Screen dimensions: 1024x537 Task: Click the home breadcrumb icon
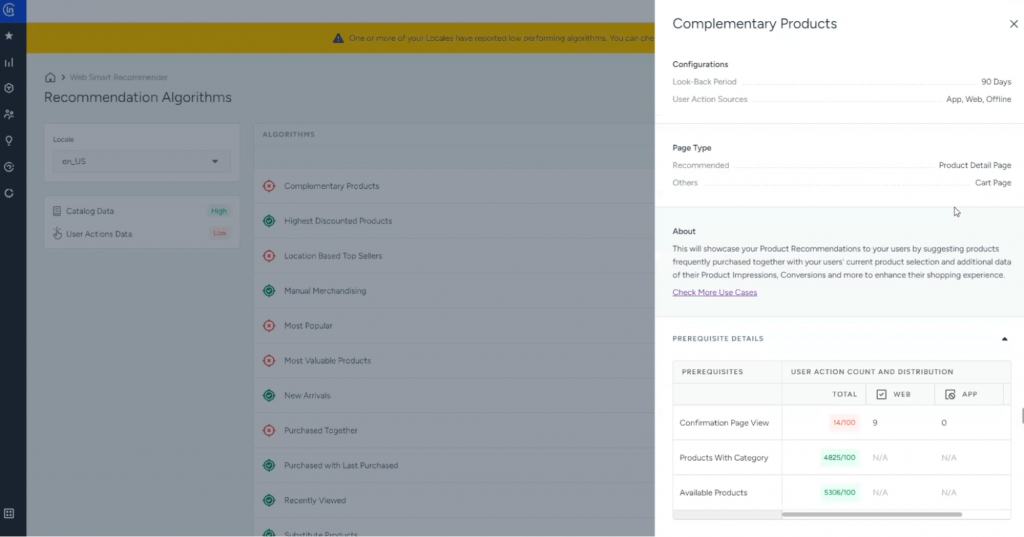[50, 77]
